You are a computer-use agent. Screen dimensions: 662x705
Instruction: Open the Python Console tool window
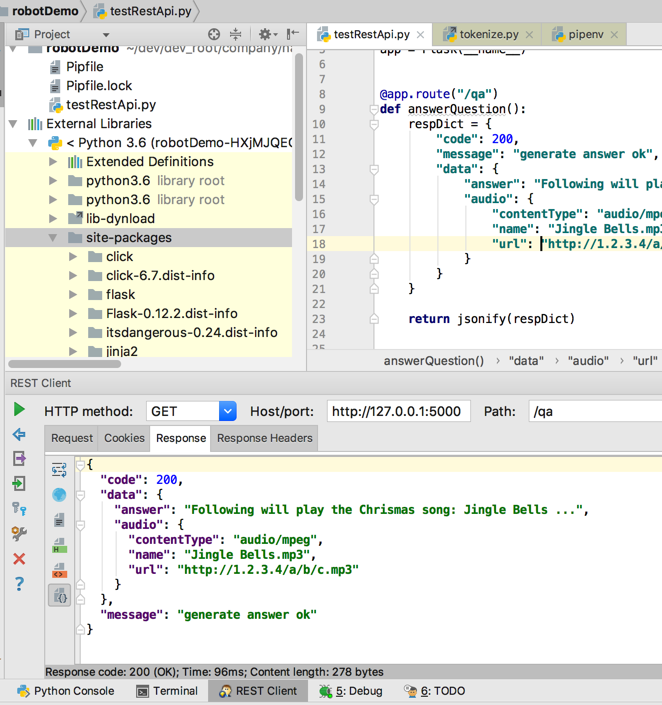click(x=66, y=691)
